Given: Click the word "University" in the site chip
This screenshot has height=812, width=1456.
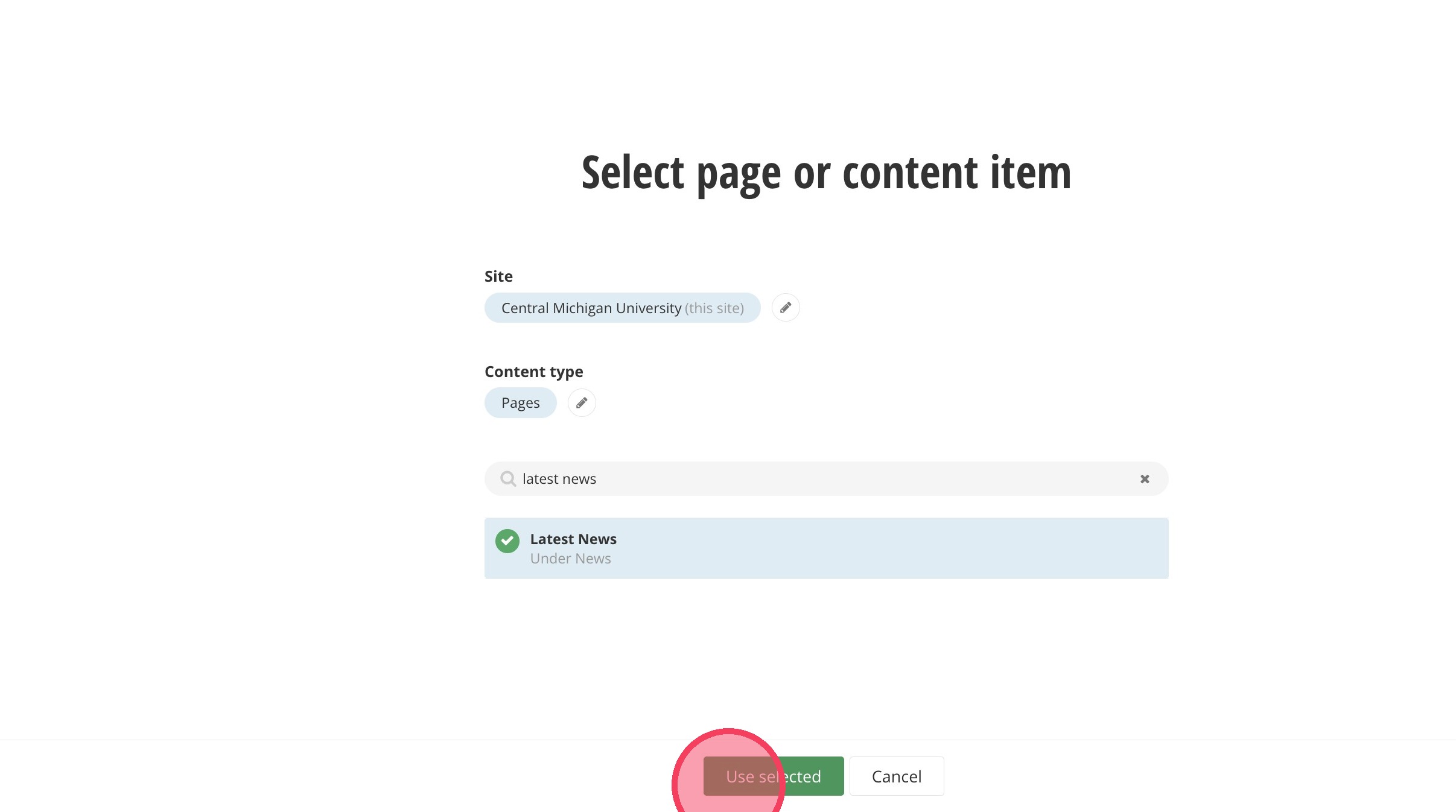Looking at the screenshot, I should [x=648, y=308].
